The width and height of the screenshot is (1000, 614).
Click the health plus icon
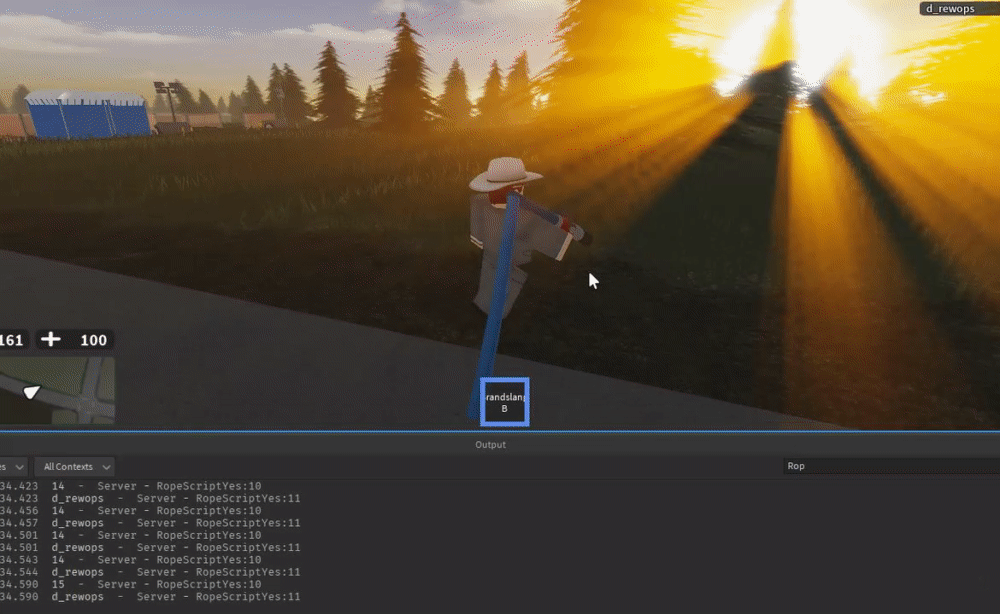click(x=50, y=339)
